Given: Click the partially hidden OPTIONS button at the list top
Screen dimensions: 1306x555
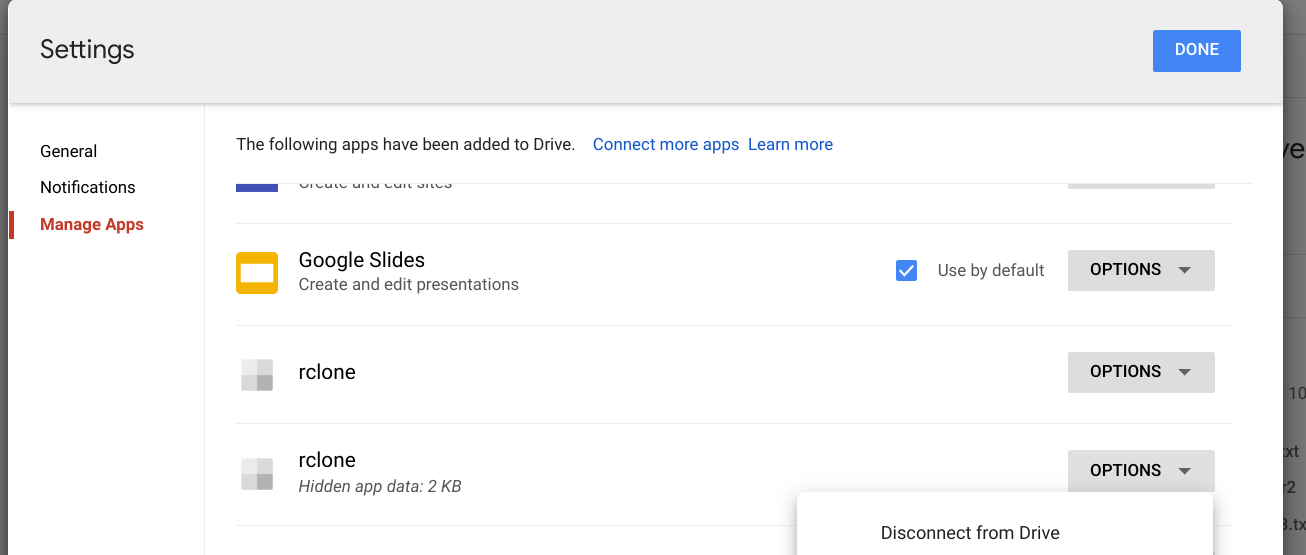Looking at the screenshot, I should click(1141, 185).
